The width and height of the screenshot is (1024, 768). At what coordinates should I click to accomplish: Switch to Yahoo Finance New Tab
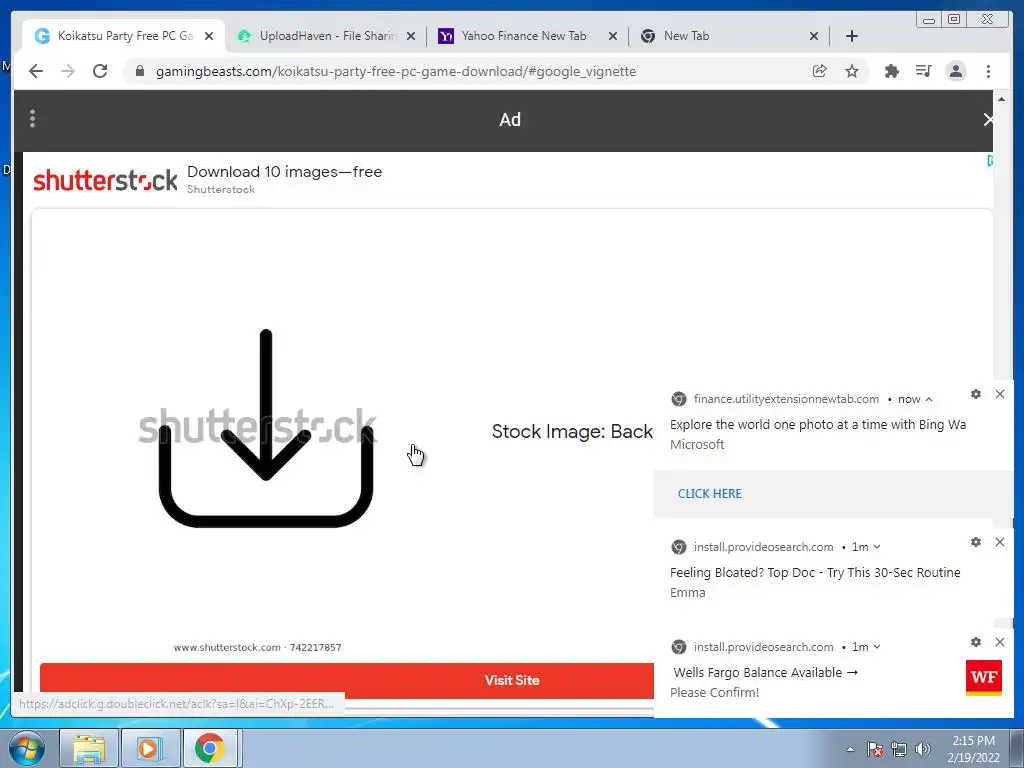coord(524,36)
